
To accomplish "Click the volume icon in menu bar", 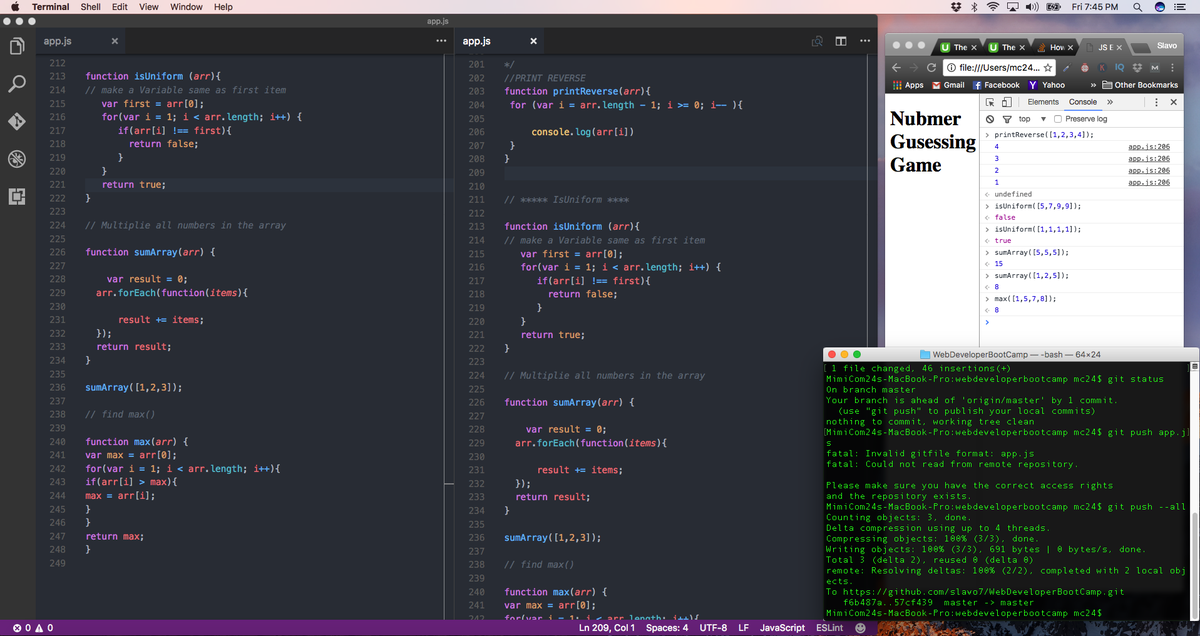I will (1030, 7).
